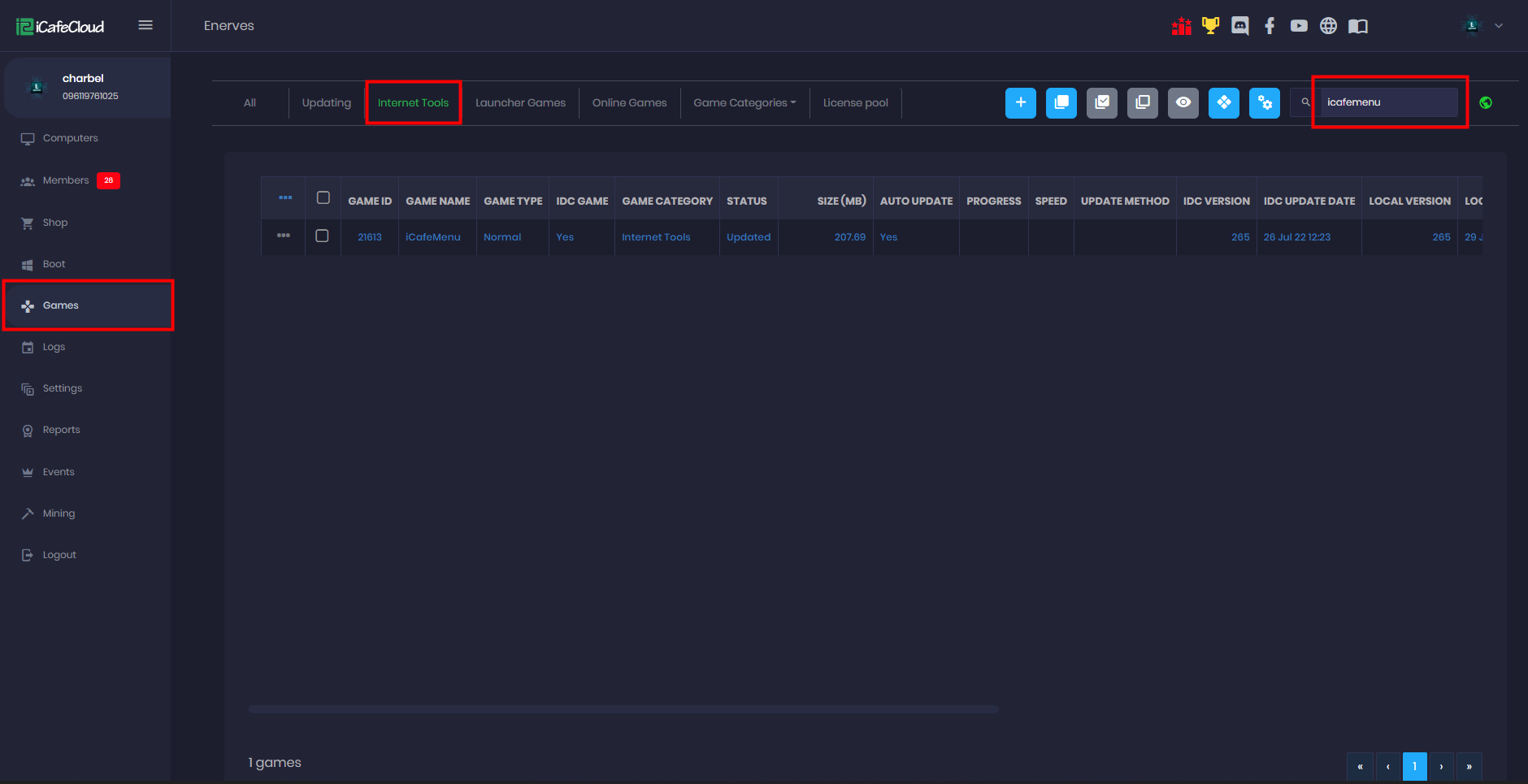Open the Facebook icon link
Image resolution: width=1528 pixels, height=784 pixels.
pyautogui.click(x=1269, y=26)
